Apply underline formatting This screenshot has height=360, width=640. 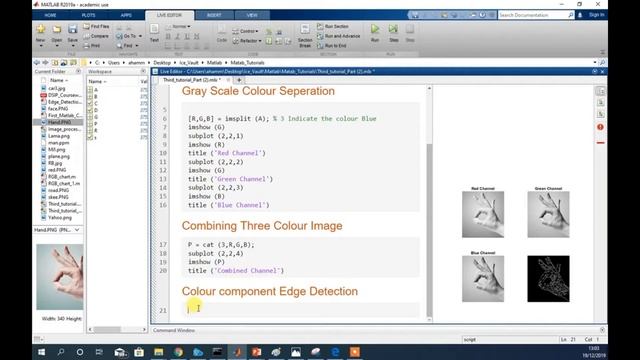[187, 36]
